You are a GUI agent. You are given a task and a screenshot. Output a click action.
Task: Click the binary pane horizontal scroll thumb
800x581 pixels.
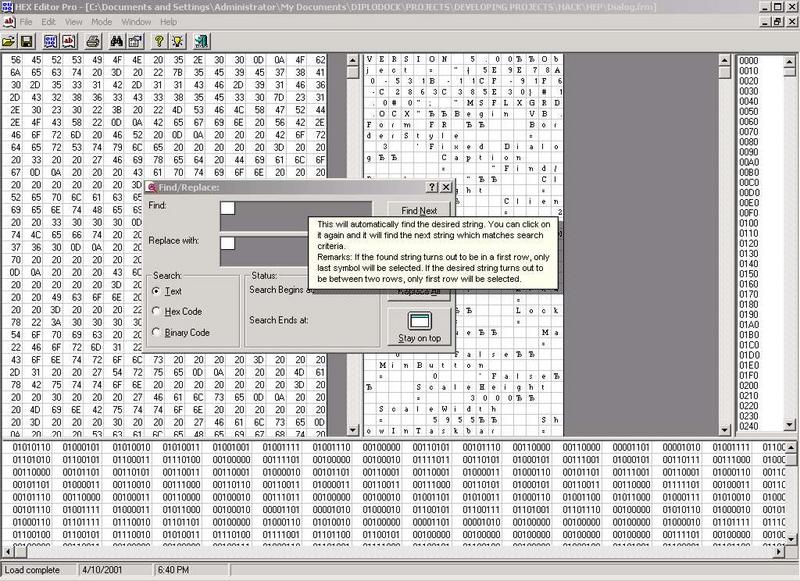pos(20,551)
